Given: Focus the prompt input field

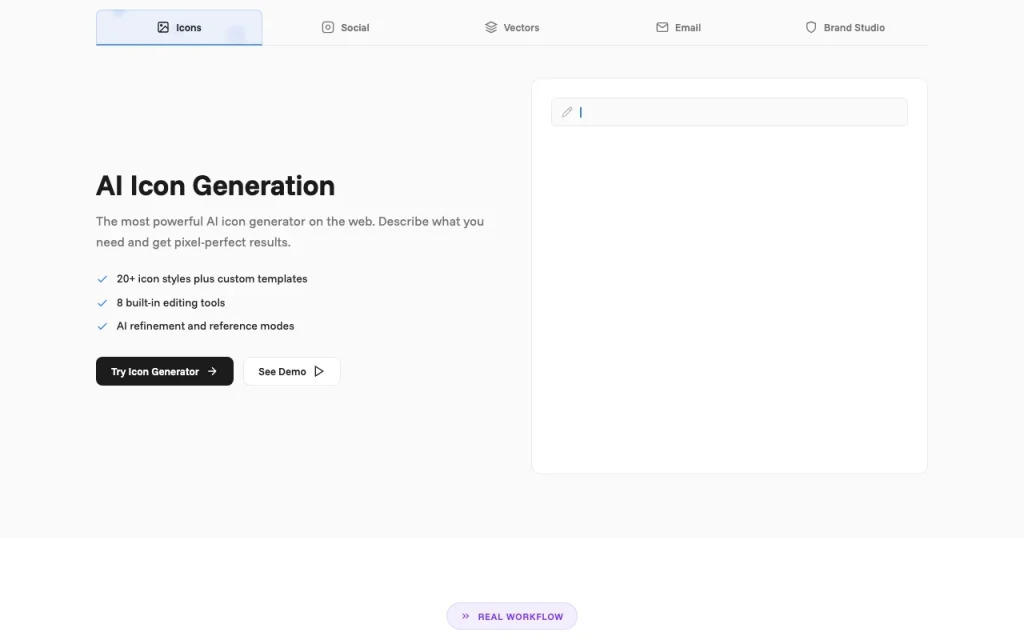Looking at the screenshot, I should pos(729,112).
